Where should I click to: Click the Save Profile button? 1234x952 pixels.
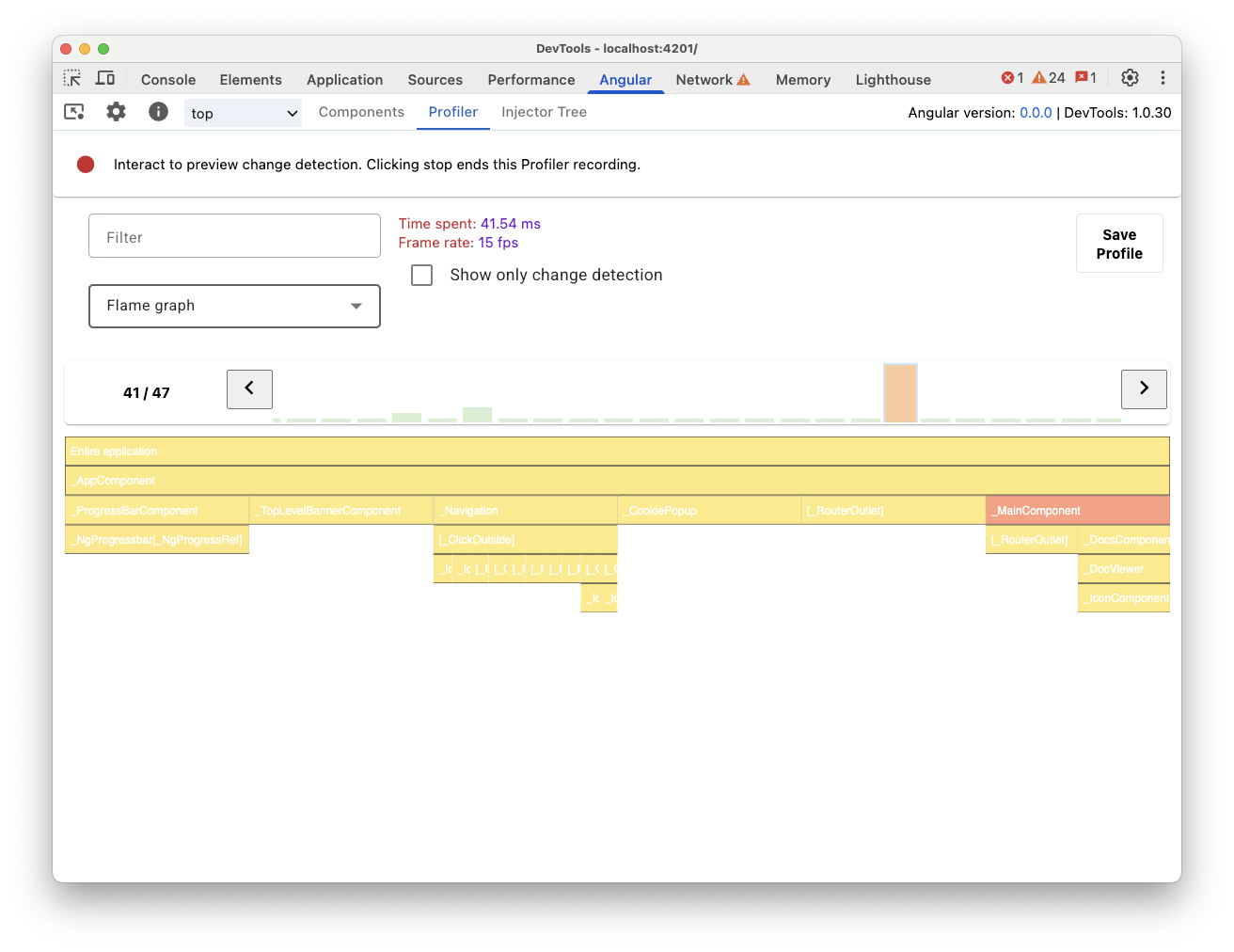1119,243
